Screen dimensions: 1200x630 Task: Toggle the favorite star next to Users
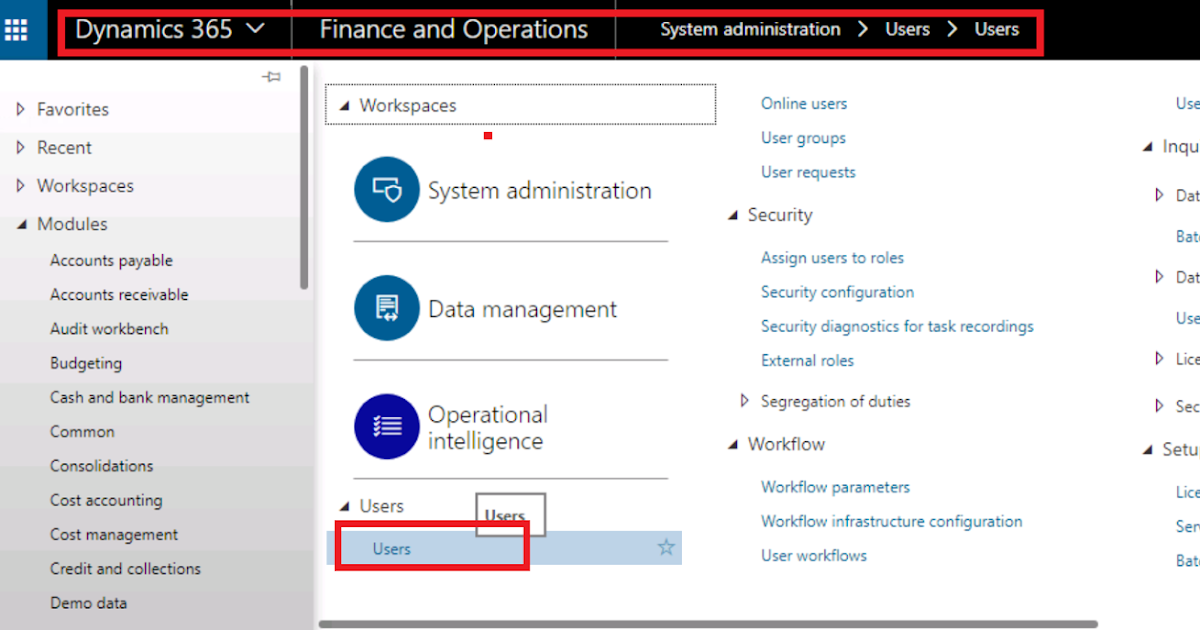click(x=665, y=548)
